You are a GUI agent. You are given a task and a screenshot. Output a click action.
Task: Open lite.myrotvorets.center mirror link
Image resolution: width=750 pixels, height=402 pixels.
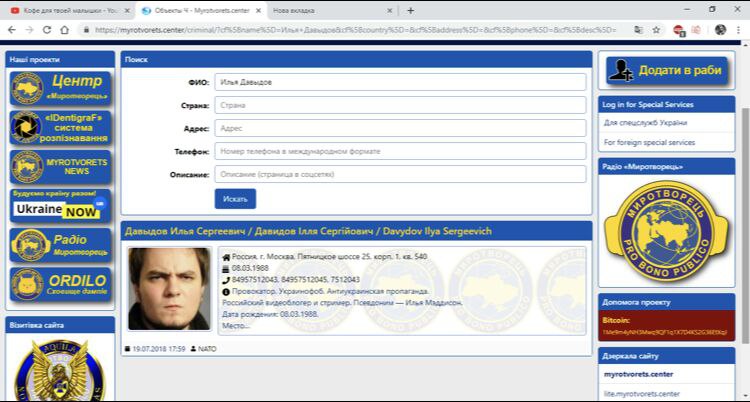point(641,394)
